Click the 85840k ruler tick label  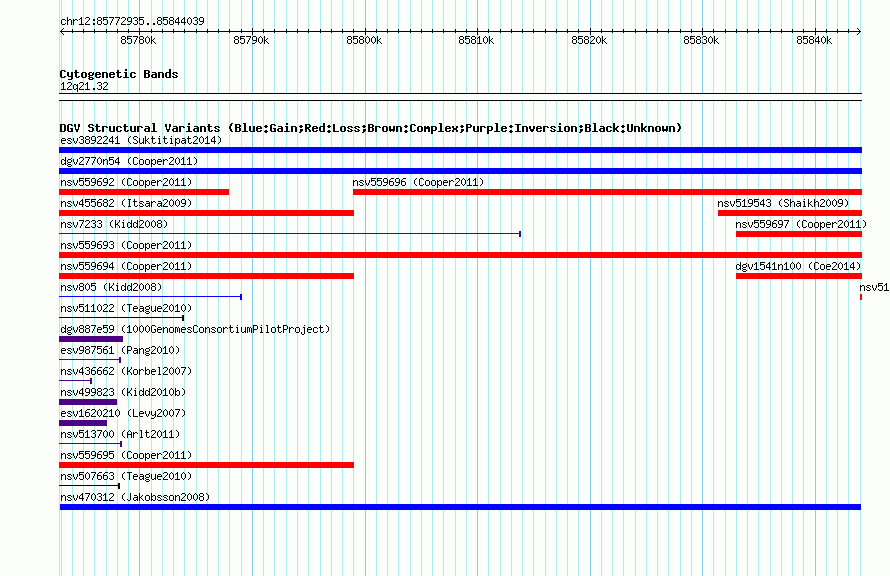tap(815, 40)
